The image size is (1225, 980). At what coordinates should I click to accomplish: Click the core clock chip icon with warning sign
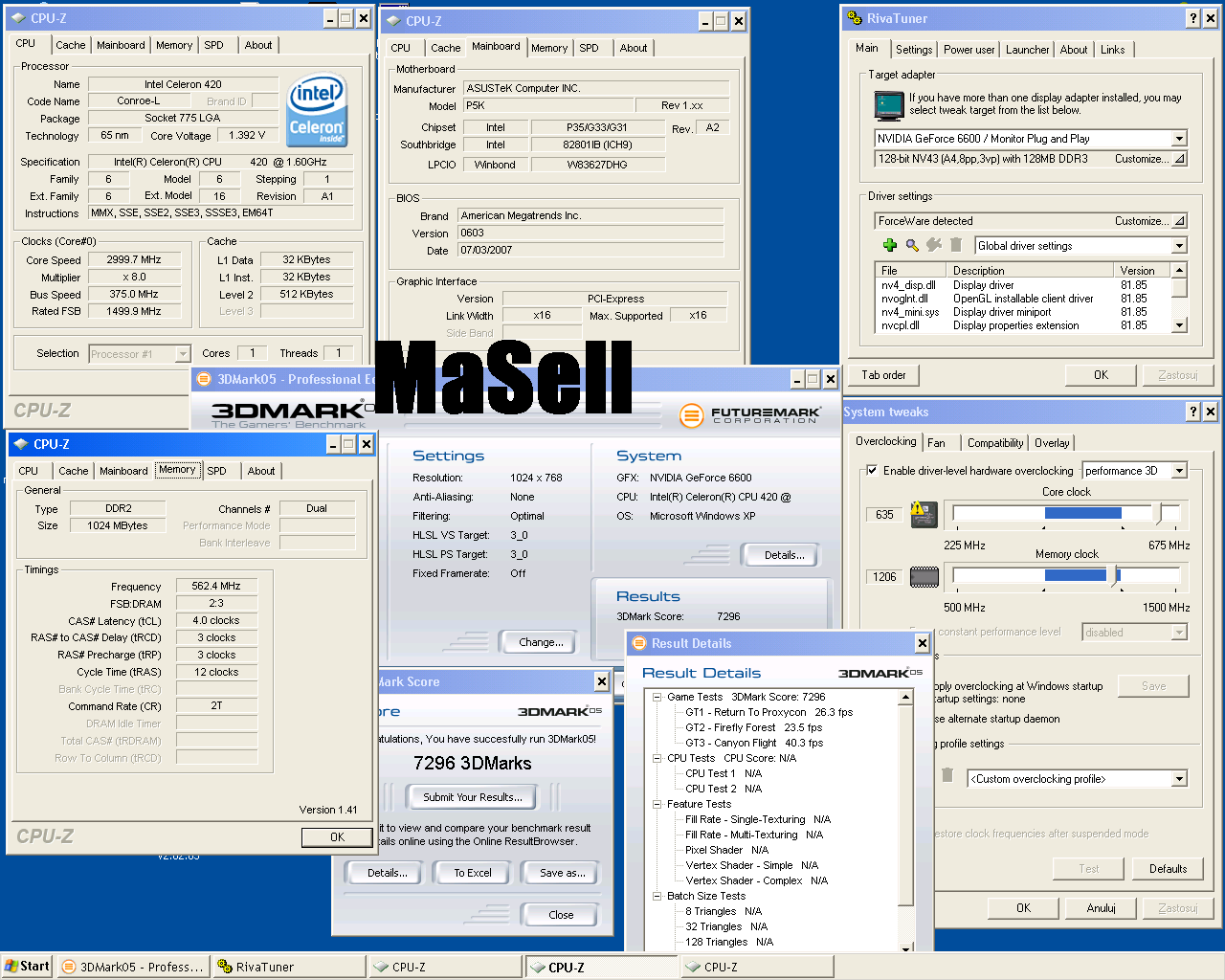pos(924,514)
